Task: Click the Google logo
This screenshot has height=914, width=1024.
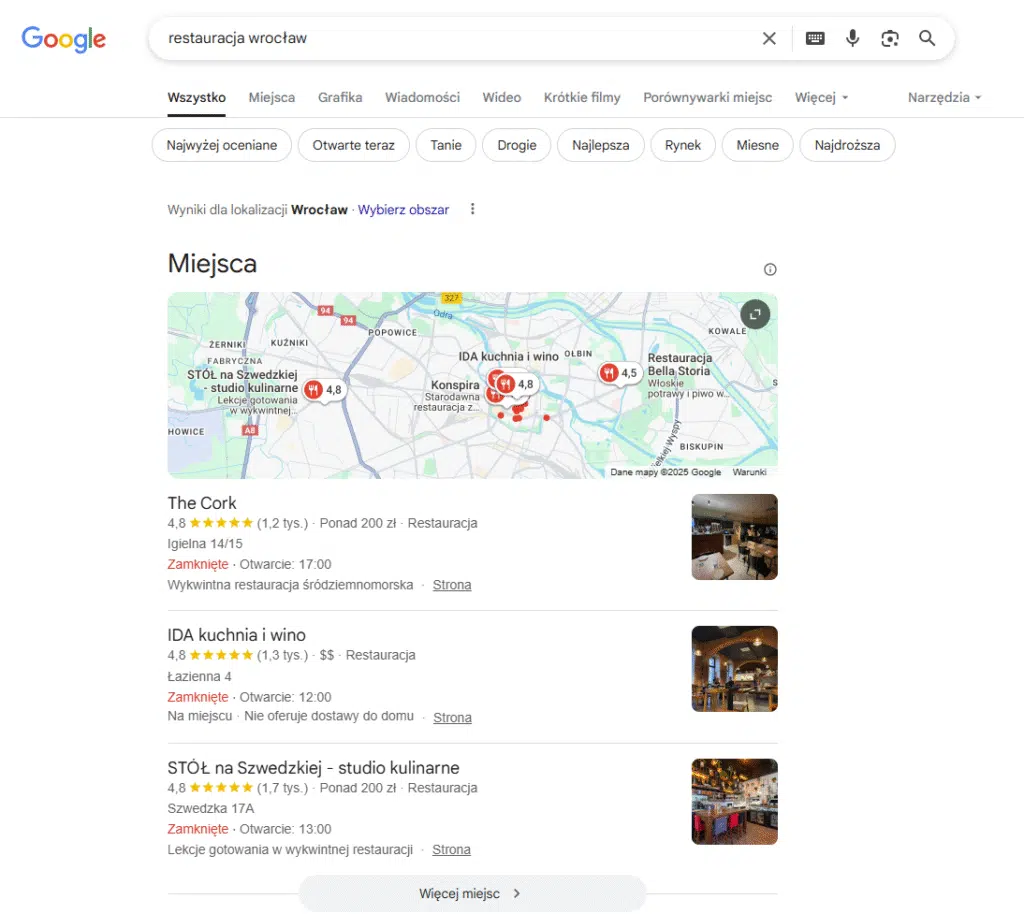Action: (63, 39)
